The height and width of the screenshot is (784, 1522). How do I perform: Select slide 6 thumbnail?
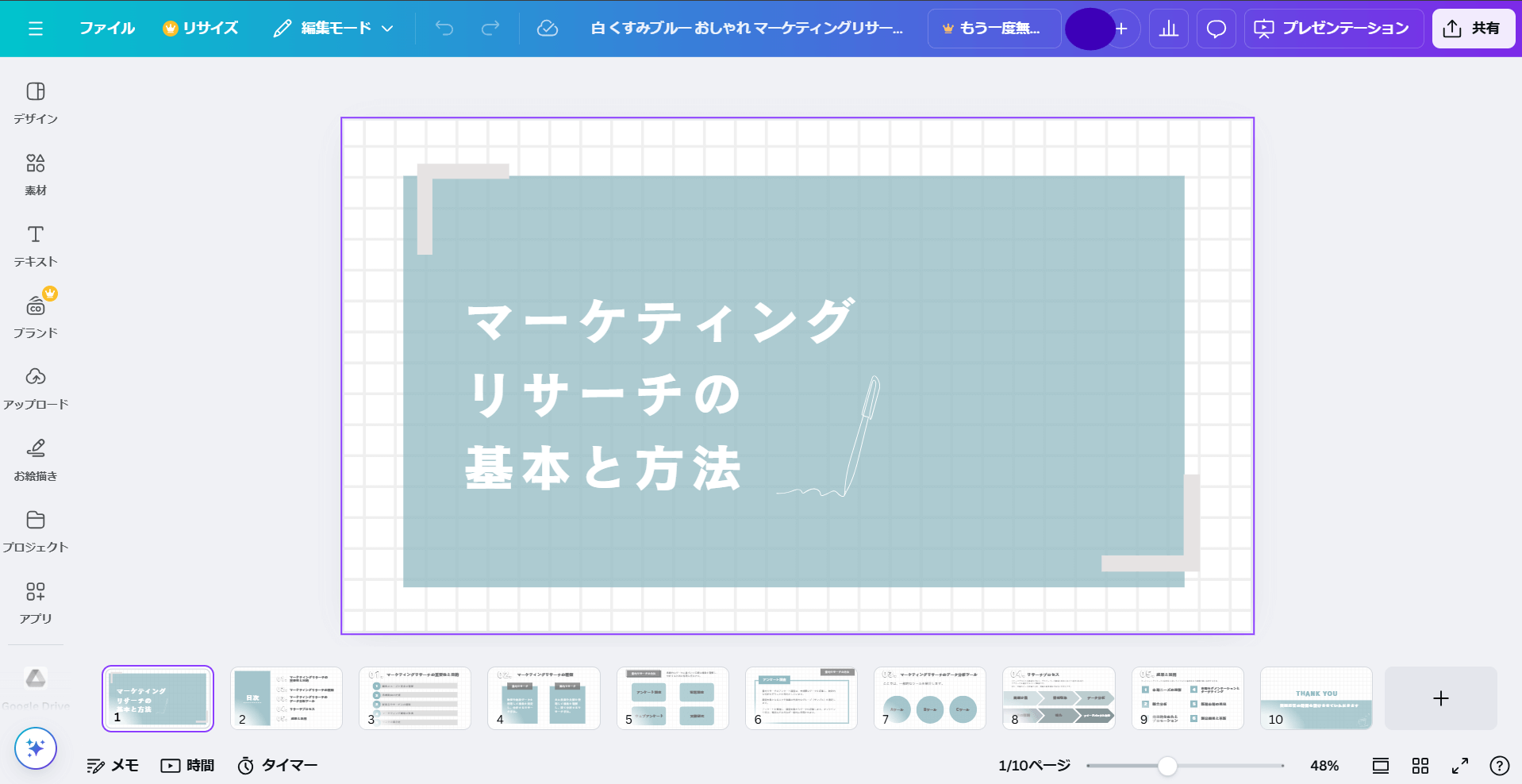[801, 698]
